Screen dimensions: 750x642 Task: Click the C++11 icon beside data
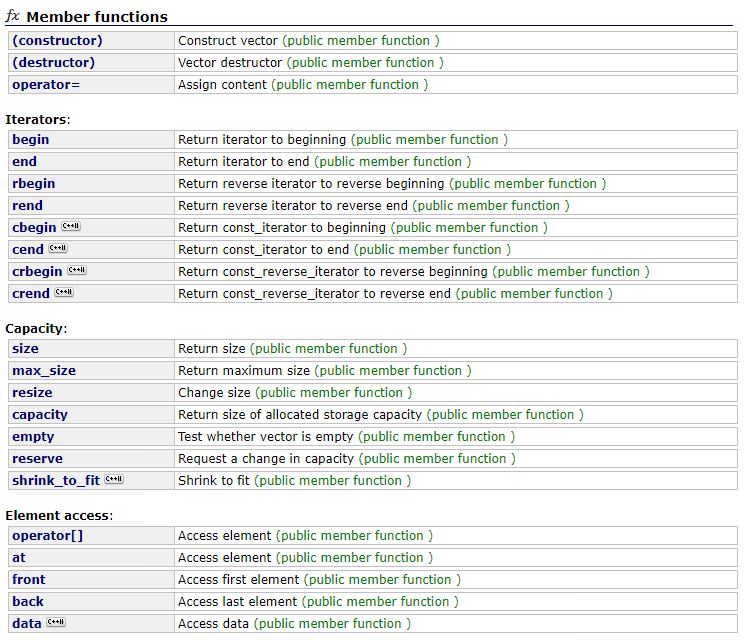tap(56, 623)
